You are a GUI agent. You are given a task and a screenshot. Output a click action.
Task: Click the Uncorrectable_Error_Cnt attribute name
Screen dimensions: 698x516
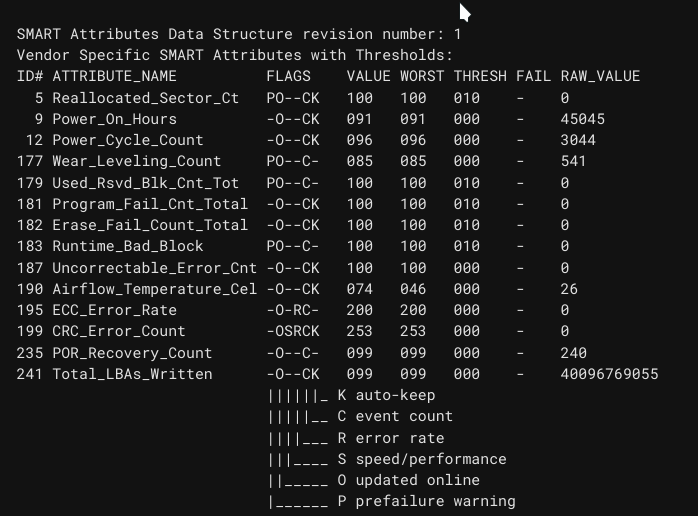(x=154, y=268)
